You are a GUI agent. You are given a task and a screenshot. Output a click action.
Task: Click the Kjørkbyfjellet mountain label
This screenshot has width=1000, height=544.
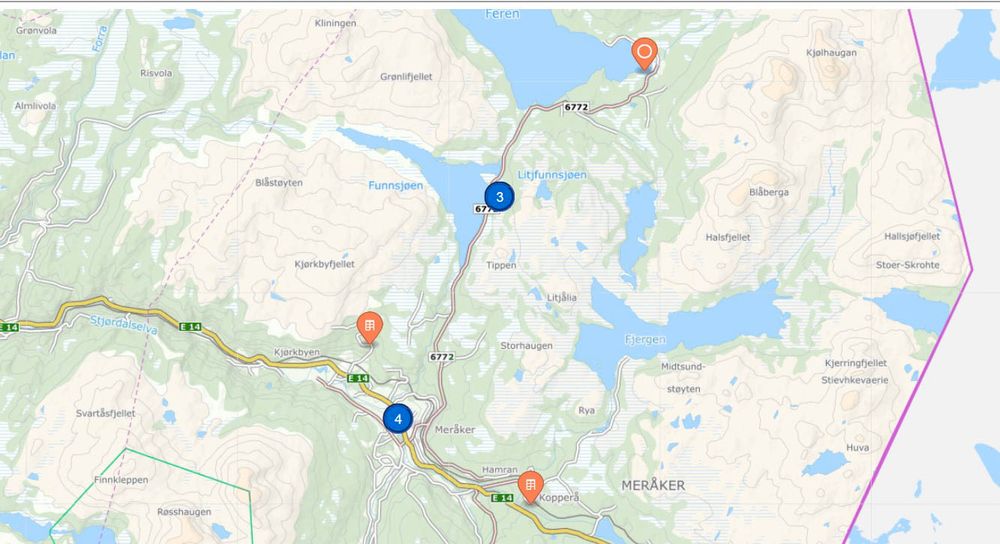pyautogui.click(x=324, y=264)
